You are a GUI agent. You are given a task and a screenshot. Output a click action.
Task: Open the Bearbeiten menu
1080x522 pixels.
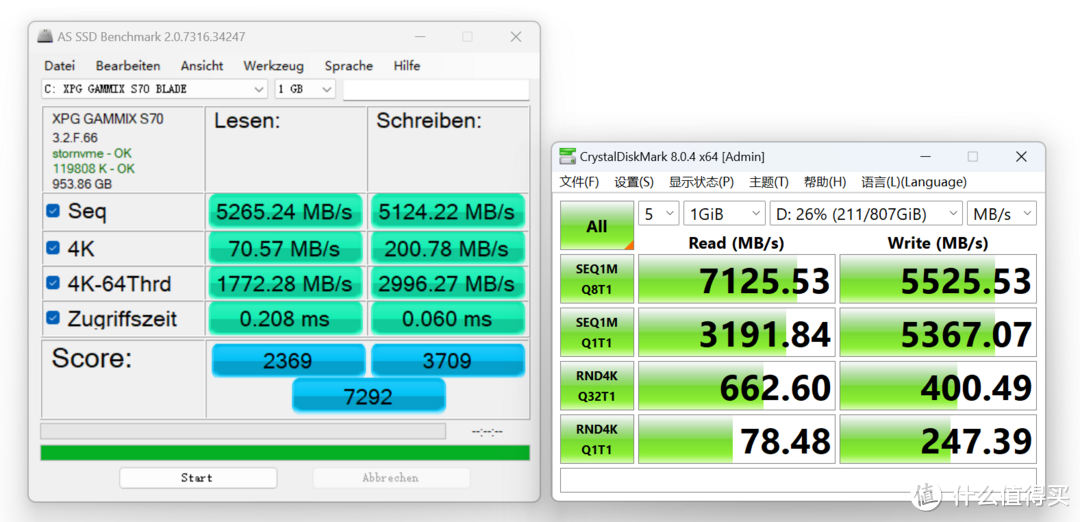coord(128,66)
